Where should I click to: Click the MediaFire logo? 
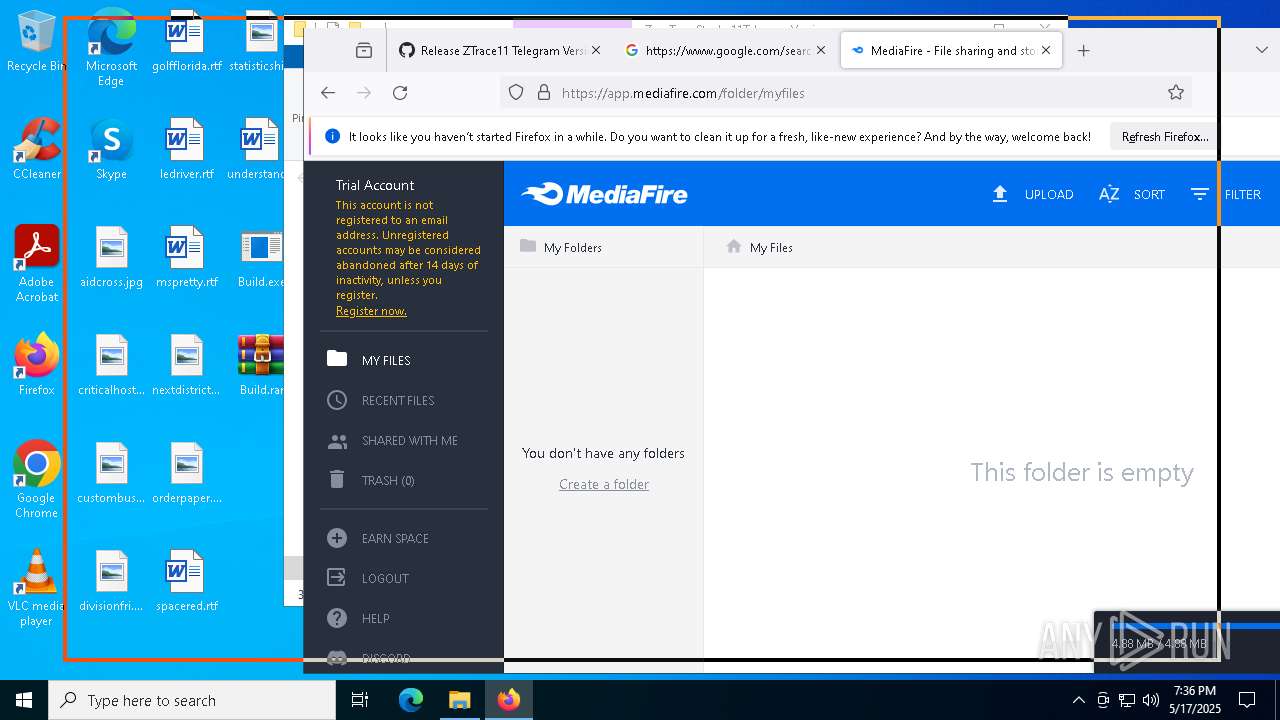[x=604, y=194]
